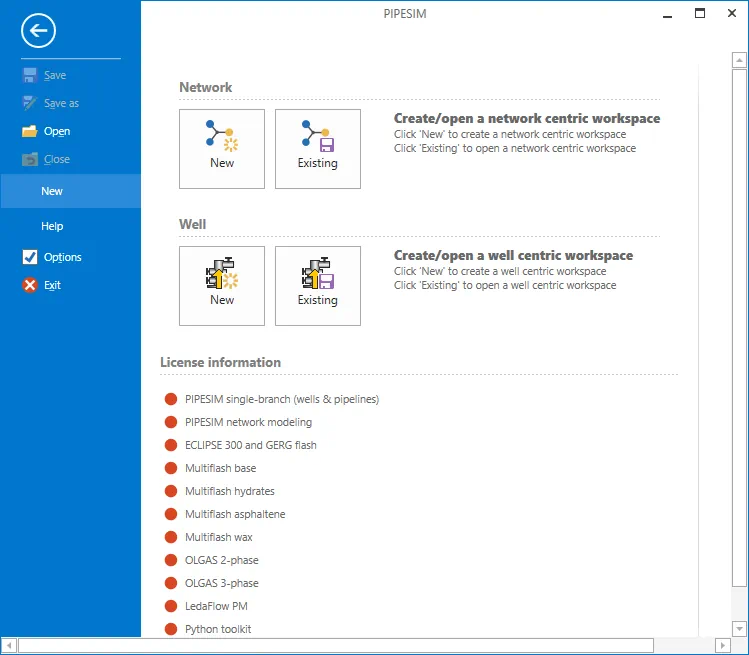Create a New well centric workspace
Image resolution: width=749 pixels, height=655 pixels.
tap(222, 286)
